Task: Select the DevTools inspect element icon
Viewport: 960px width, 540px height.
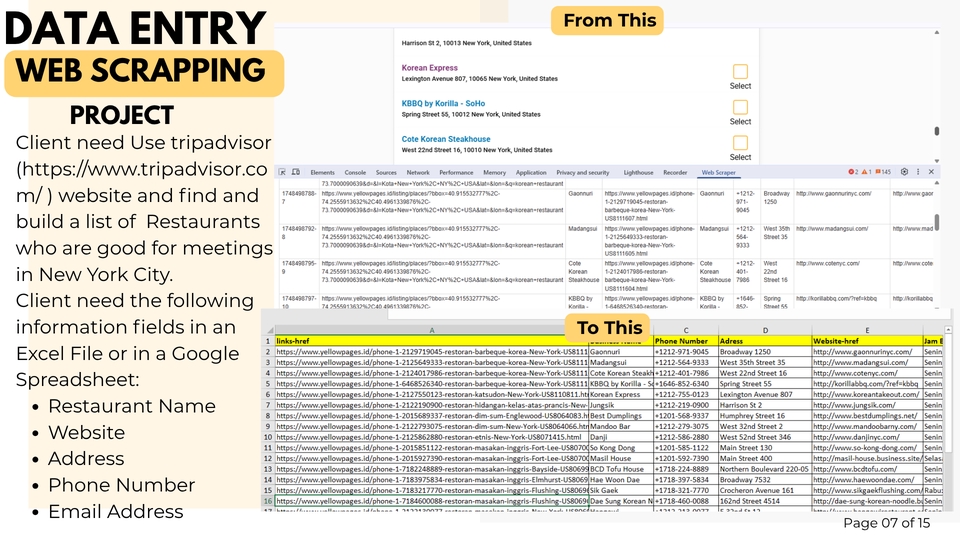Action: [282, 172]
